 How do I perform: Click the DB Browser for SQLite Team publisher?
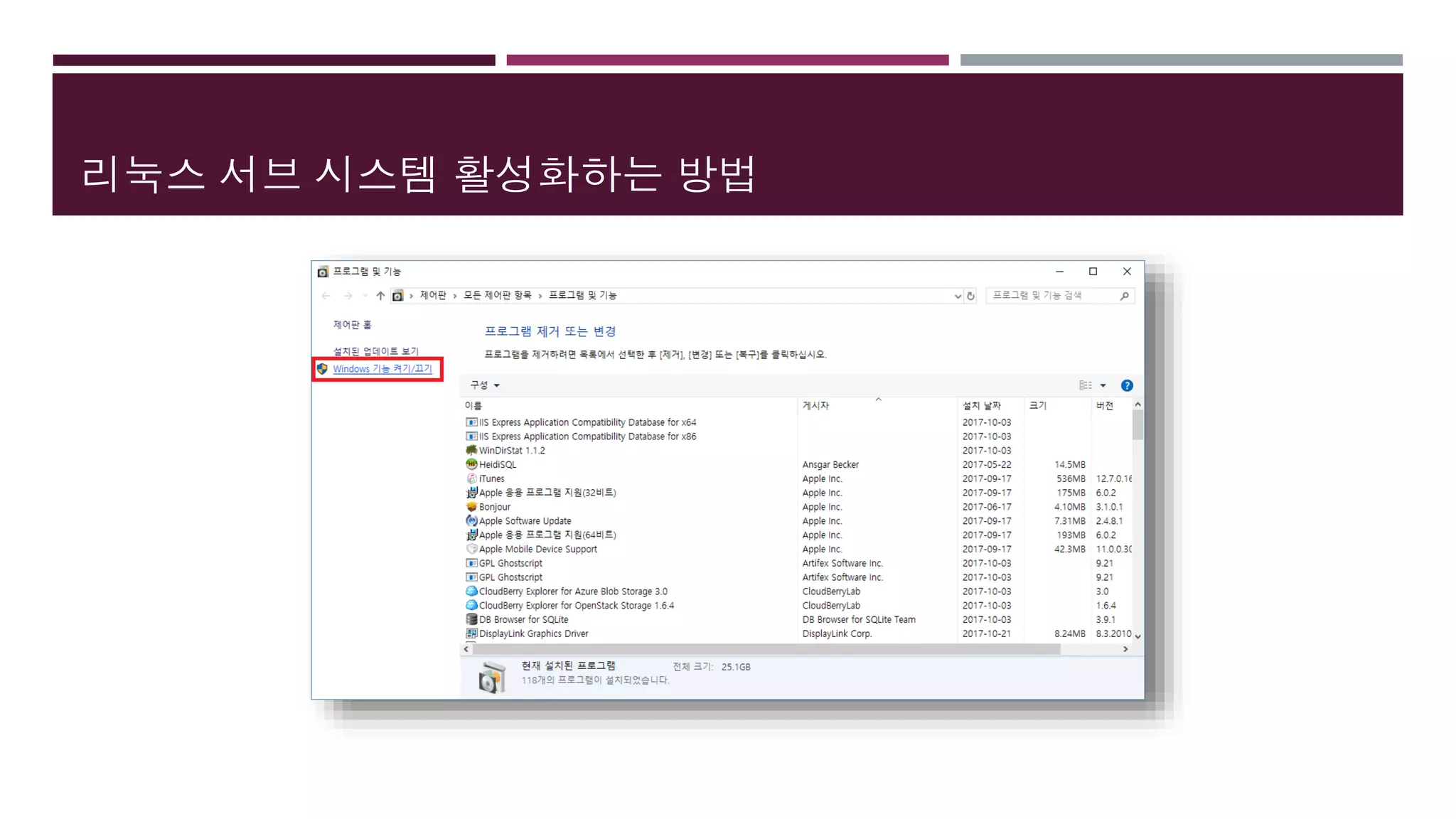[859, 619]
